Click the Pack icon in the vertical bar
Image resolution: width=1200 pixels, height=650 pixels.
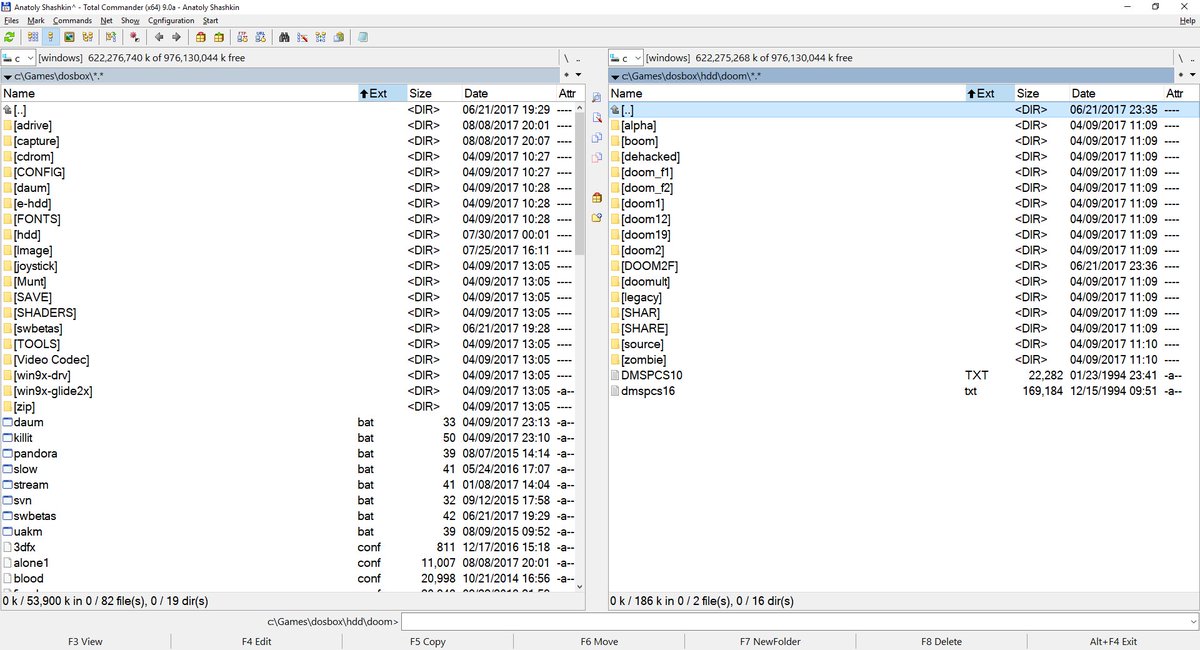[597, 197]
